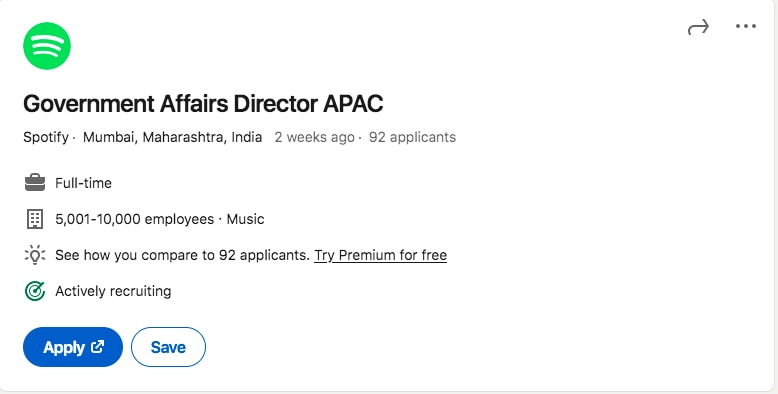Click the 5,001-10,000 employees text
The image size is (778, 394).
[x=134, y=219]
